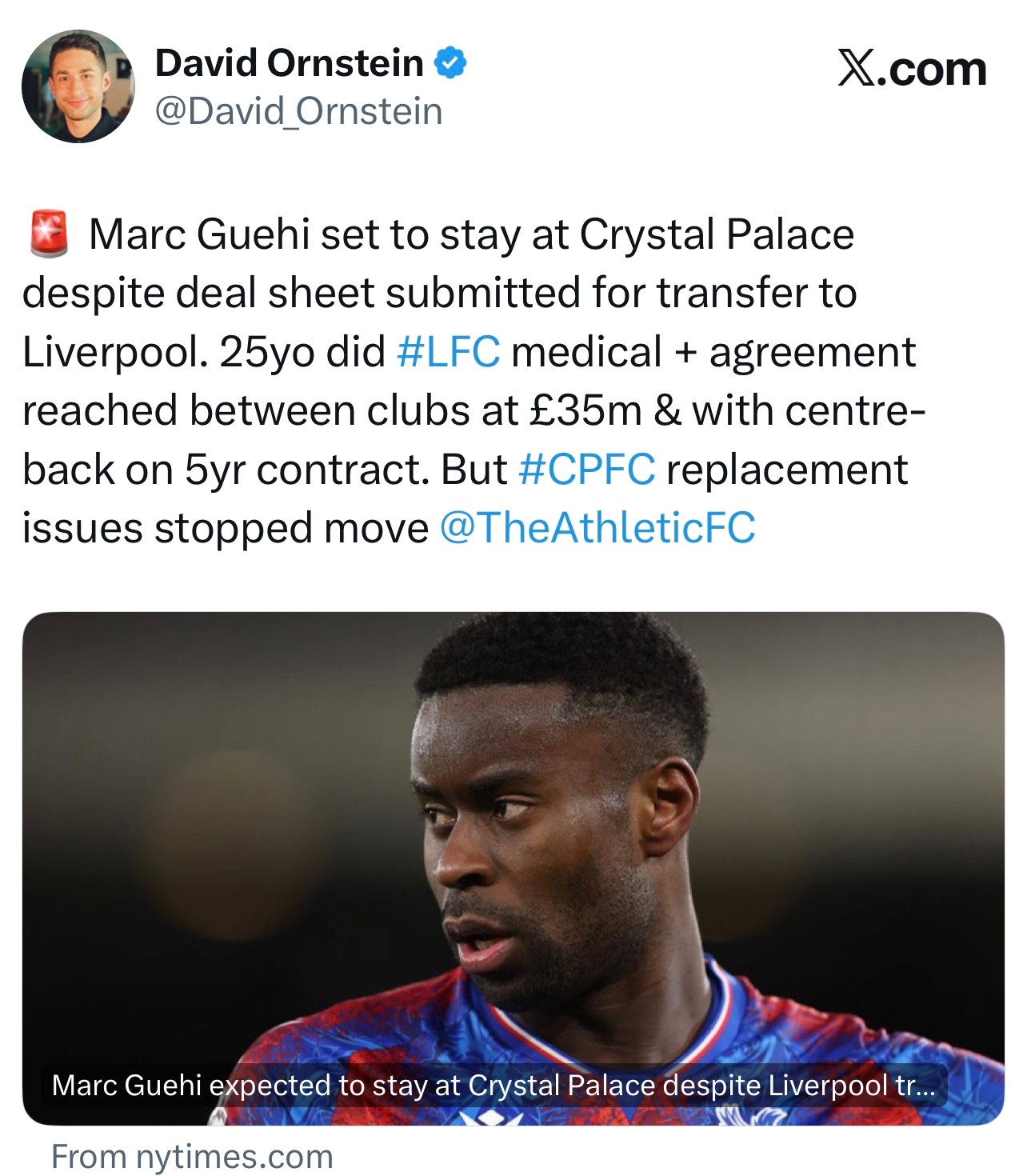This screenshot has width=1027, height=1176.
Task: Open the David Ornstein display name
Action: coord(289,63)
